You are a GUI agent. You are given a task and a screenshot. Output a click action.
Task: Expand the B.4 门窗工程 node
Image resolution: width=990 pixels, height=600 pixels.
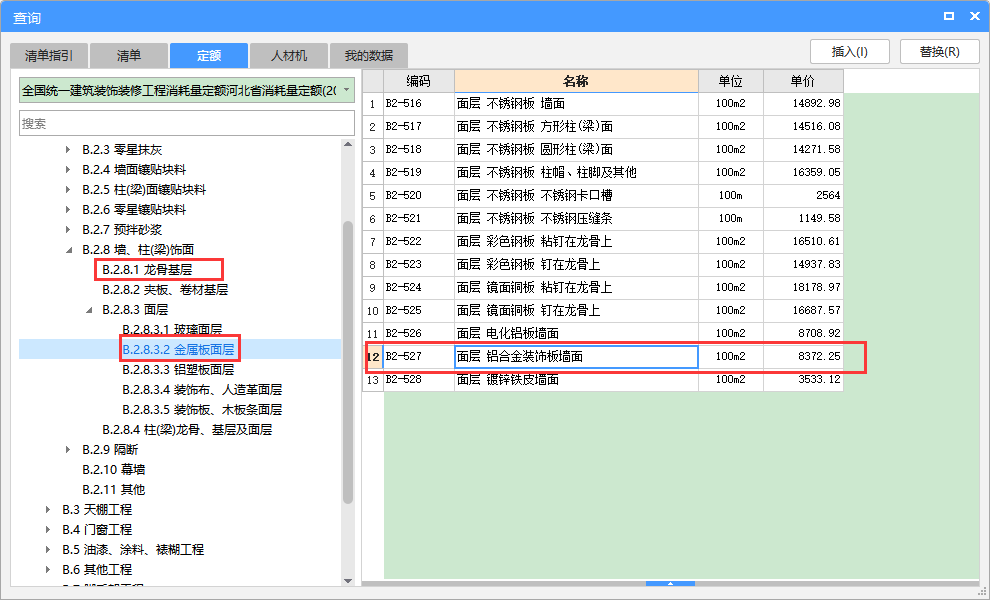point(48,530)
